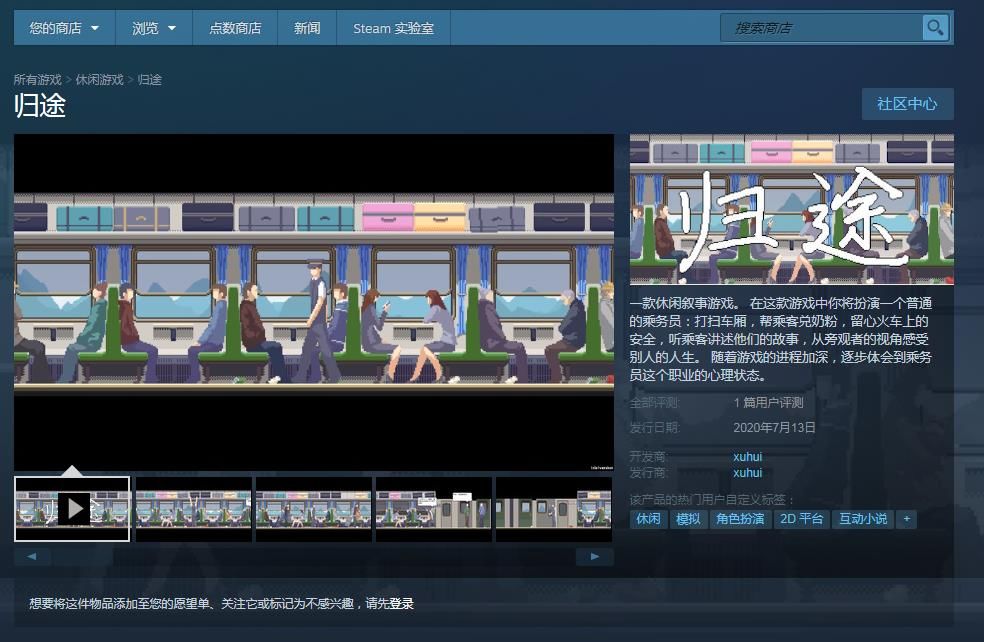Open the 社区中心 button
Screen dimensions: 984x642
907,104
